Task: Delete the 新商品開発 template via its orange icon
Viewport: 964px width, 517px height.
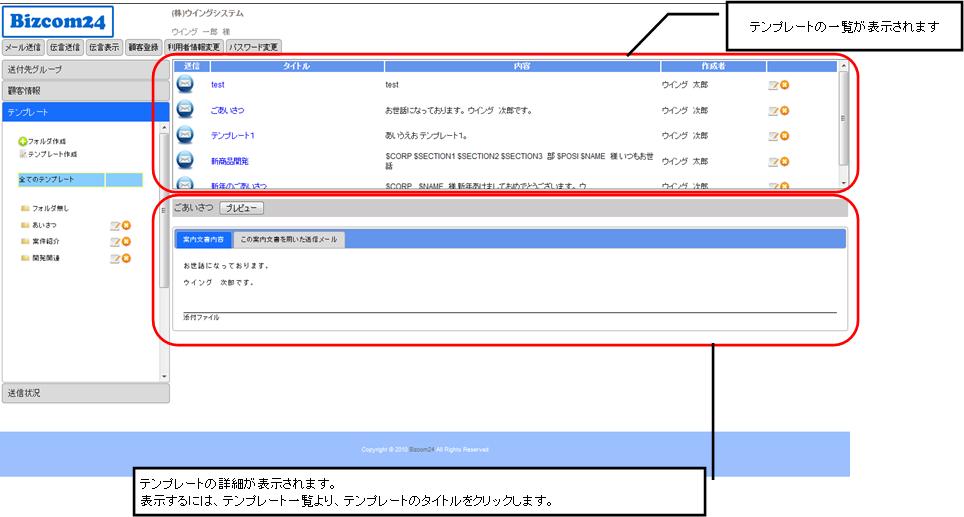Action: point(785,161)
